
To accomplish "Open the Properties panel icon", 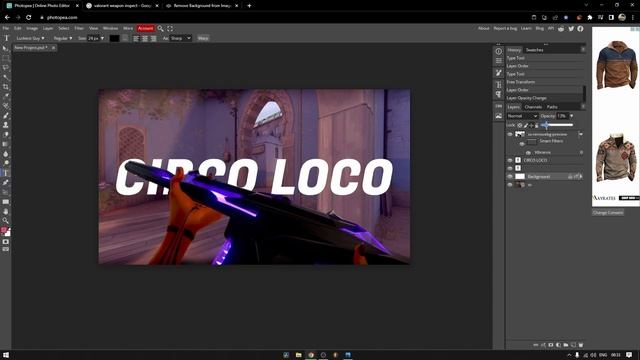I will (498, 61).
